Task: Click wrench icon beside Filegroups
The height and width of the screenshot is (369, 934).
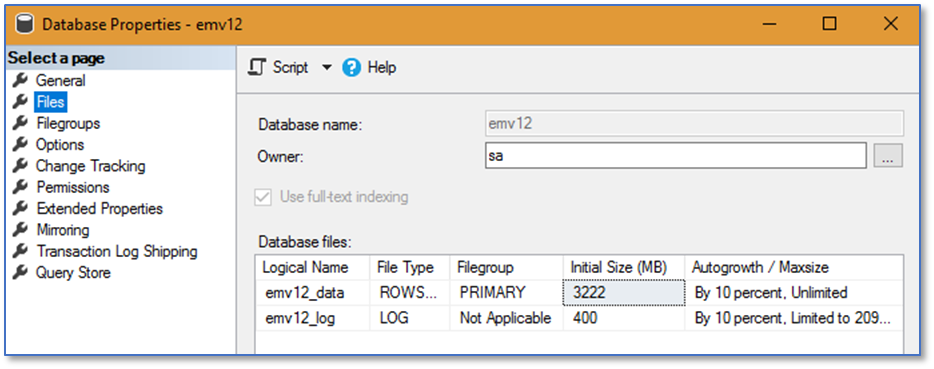Action: tap(20, 123)
